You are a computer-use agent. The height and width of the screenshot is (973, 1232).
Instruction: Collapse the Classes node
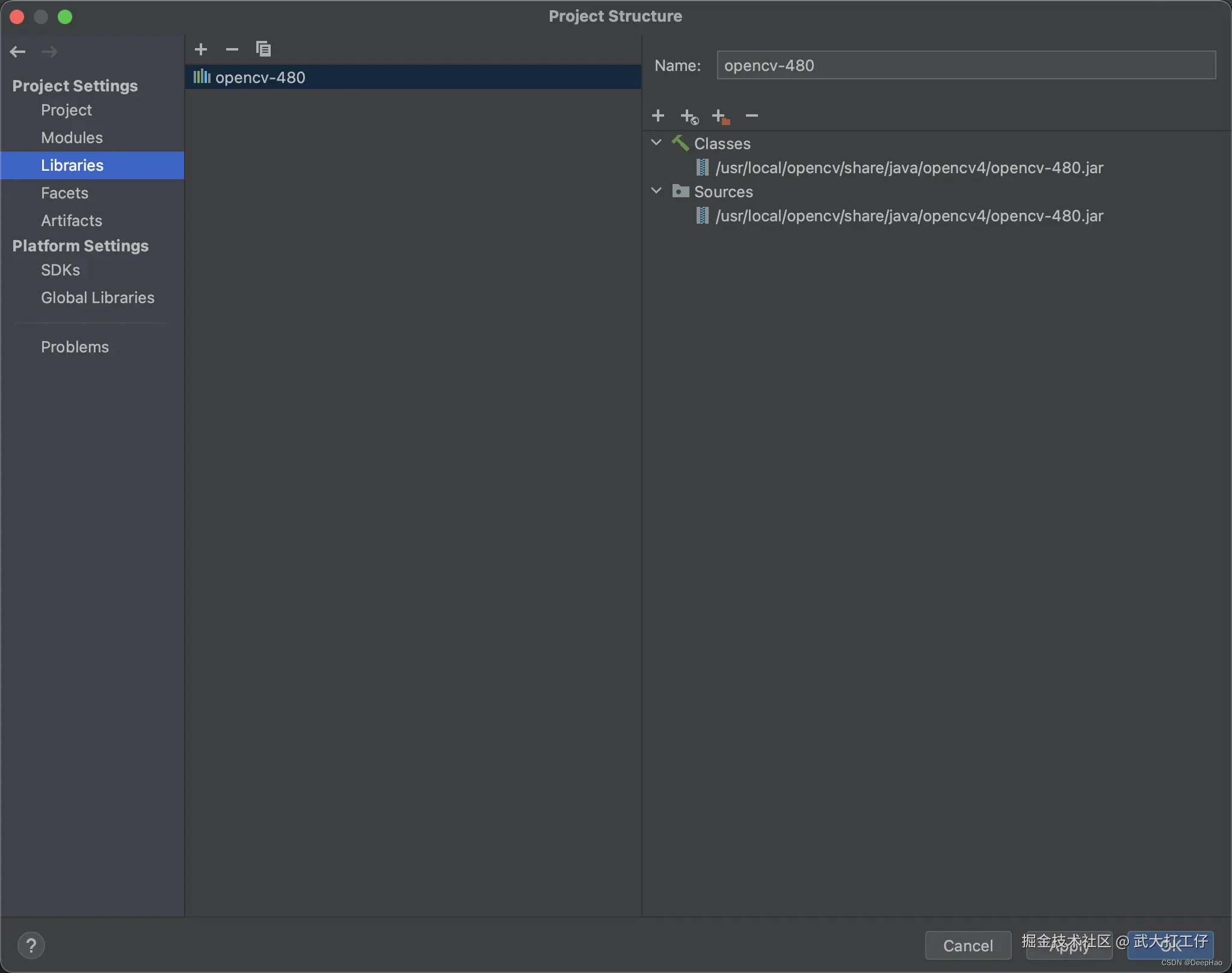tap(656, 143)
